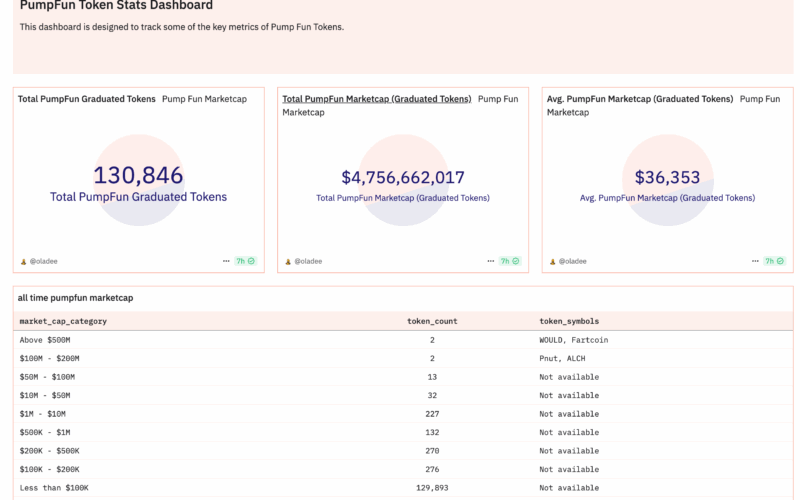Click the $36,353 counter value
Viewport: 800px width, 500px height.
tap(667, 177)
